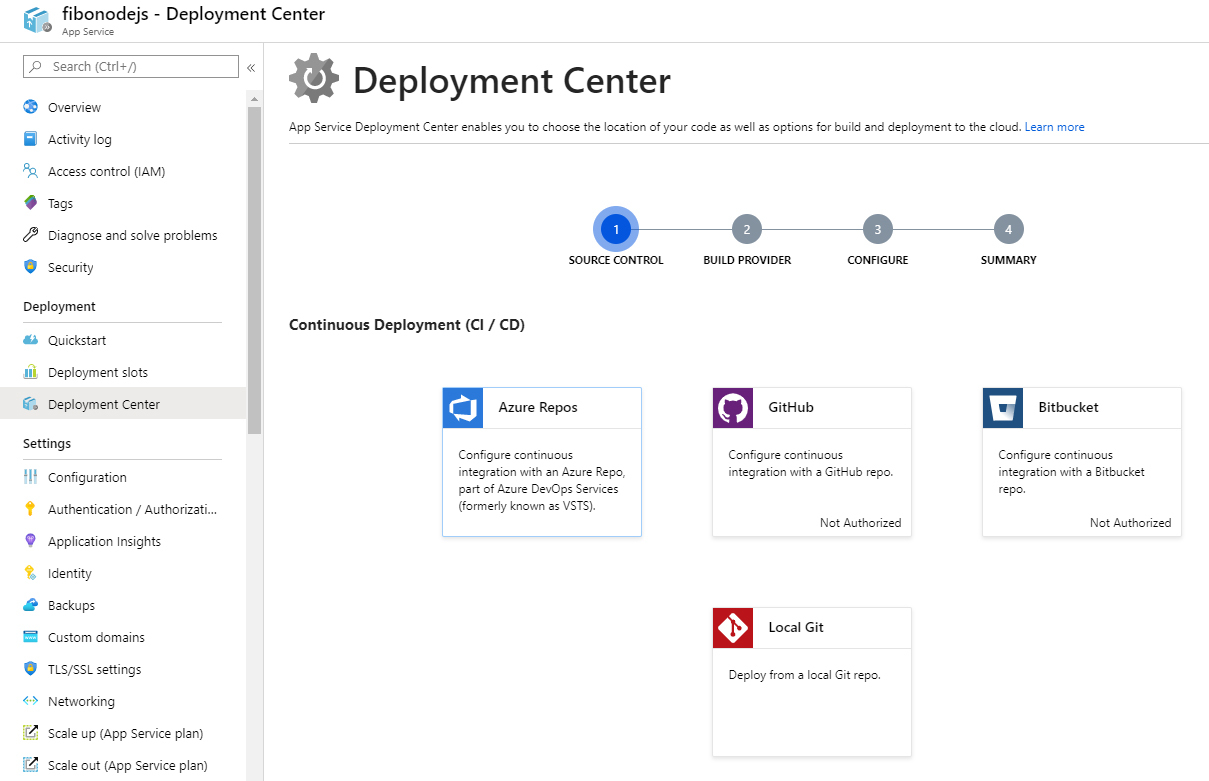The image size is (1209, 781).
Task: Open Diagnose and solve problems
Action: coord(132,236)
